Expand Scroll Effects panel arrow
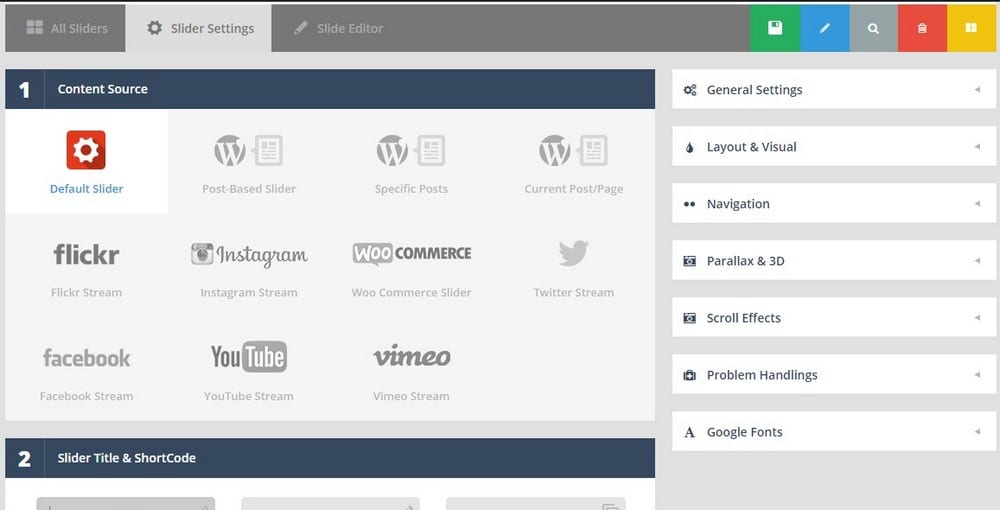This screenshot has height=510, width=1000. (977, 317)
